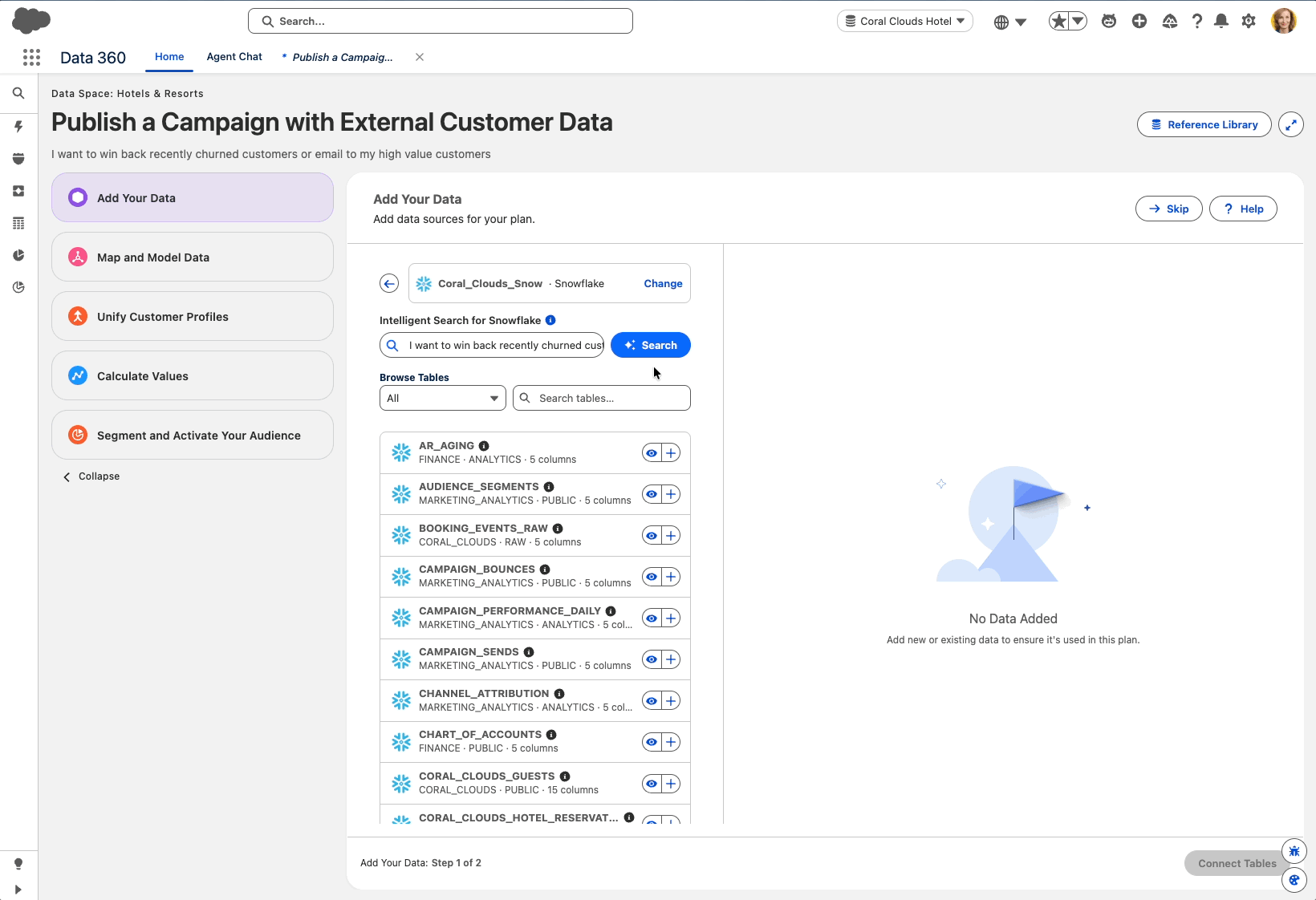Click the table grid sidebar icon
Screen dimensions: 1316x900
point(18,223)
